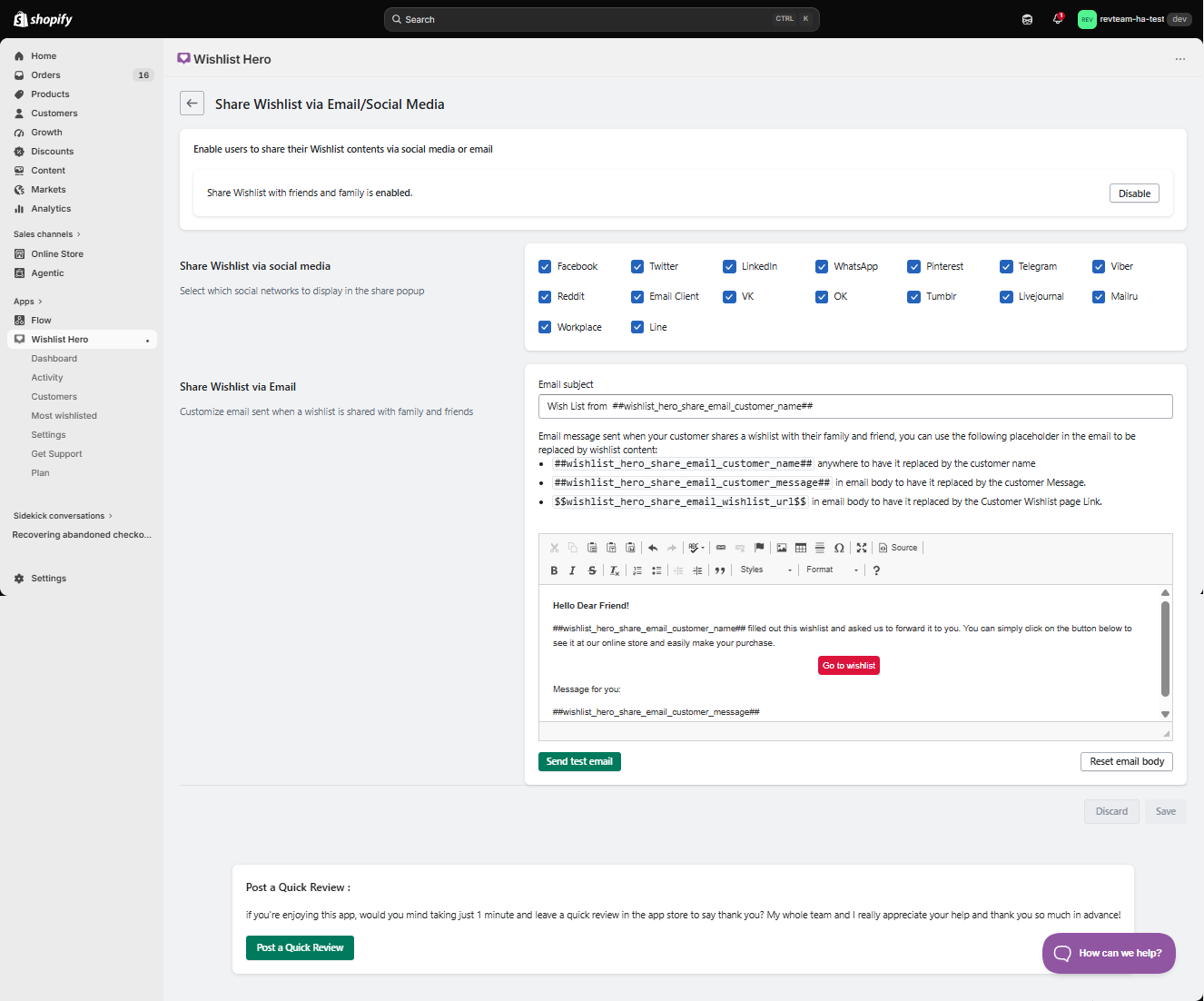Open the revteam-ha-test store account menu

pos(1134,19)
